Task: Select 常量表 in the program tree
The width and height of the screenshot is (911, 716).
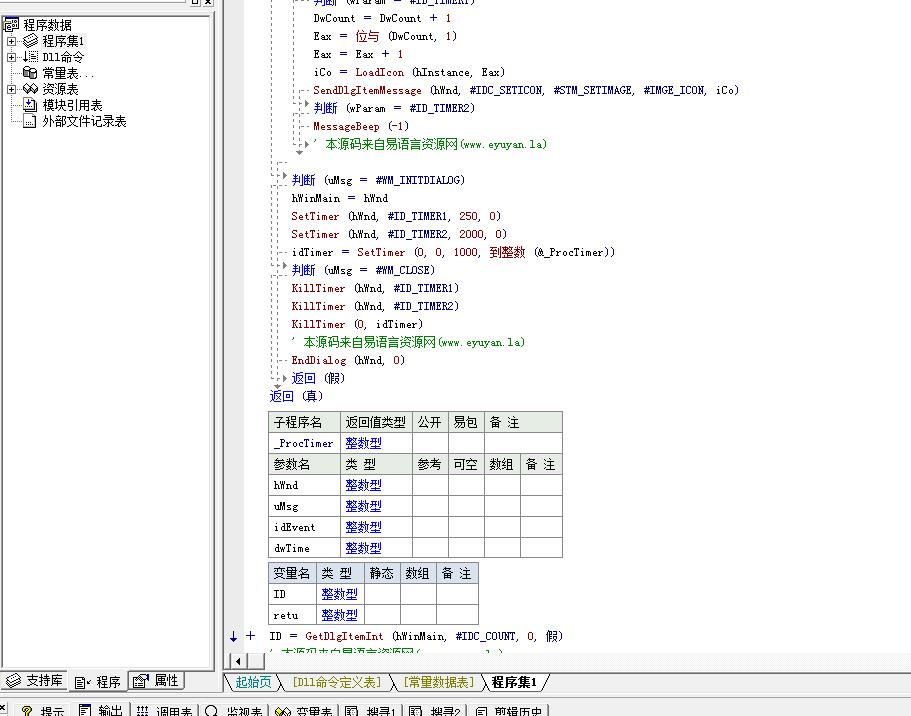Action: tap(67, 73)
